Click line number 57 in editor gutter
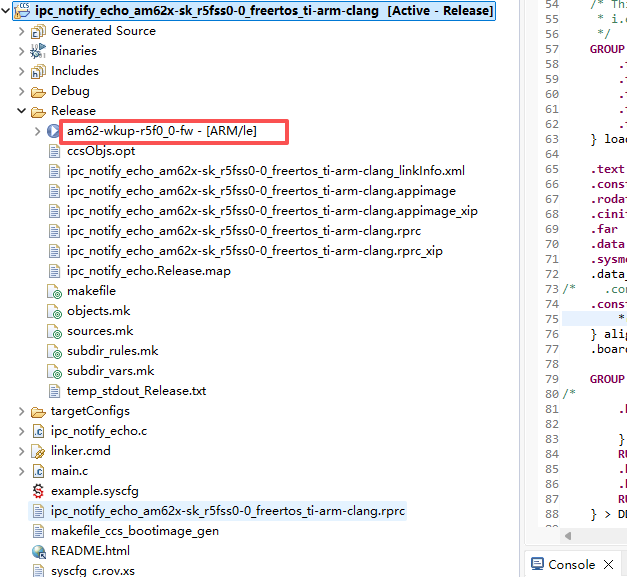627x577 pixels. [552, 50]
